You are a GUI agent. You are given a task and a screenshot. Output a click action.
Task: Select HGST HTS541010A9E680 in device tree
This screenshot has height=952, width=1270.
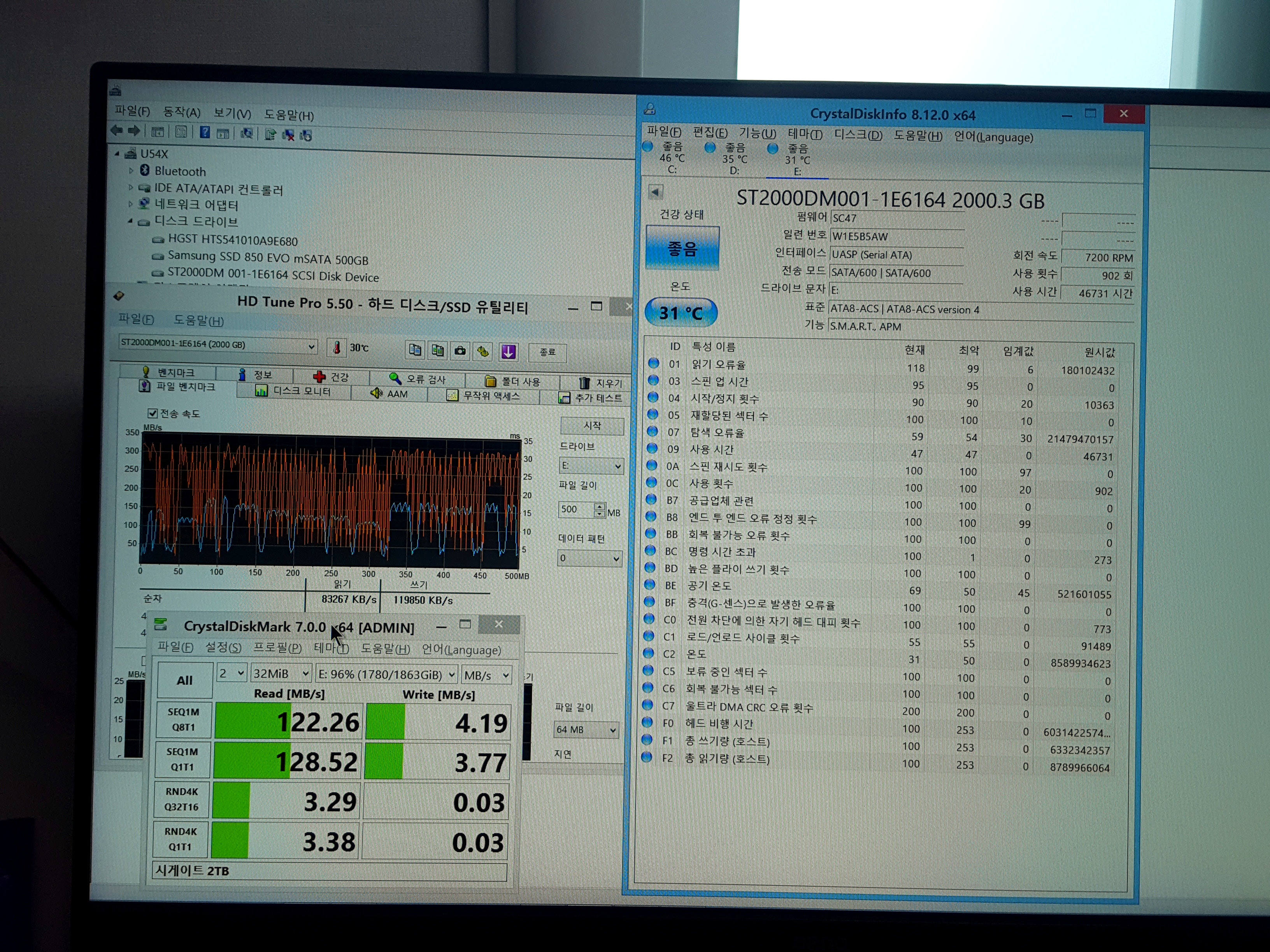(x=233, y=240)
